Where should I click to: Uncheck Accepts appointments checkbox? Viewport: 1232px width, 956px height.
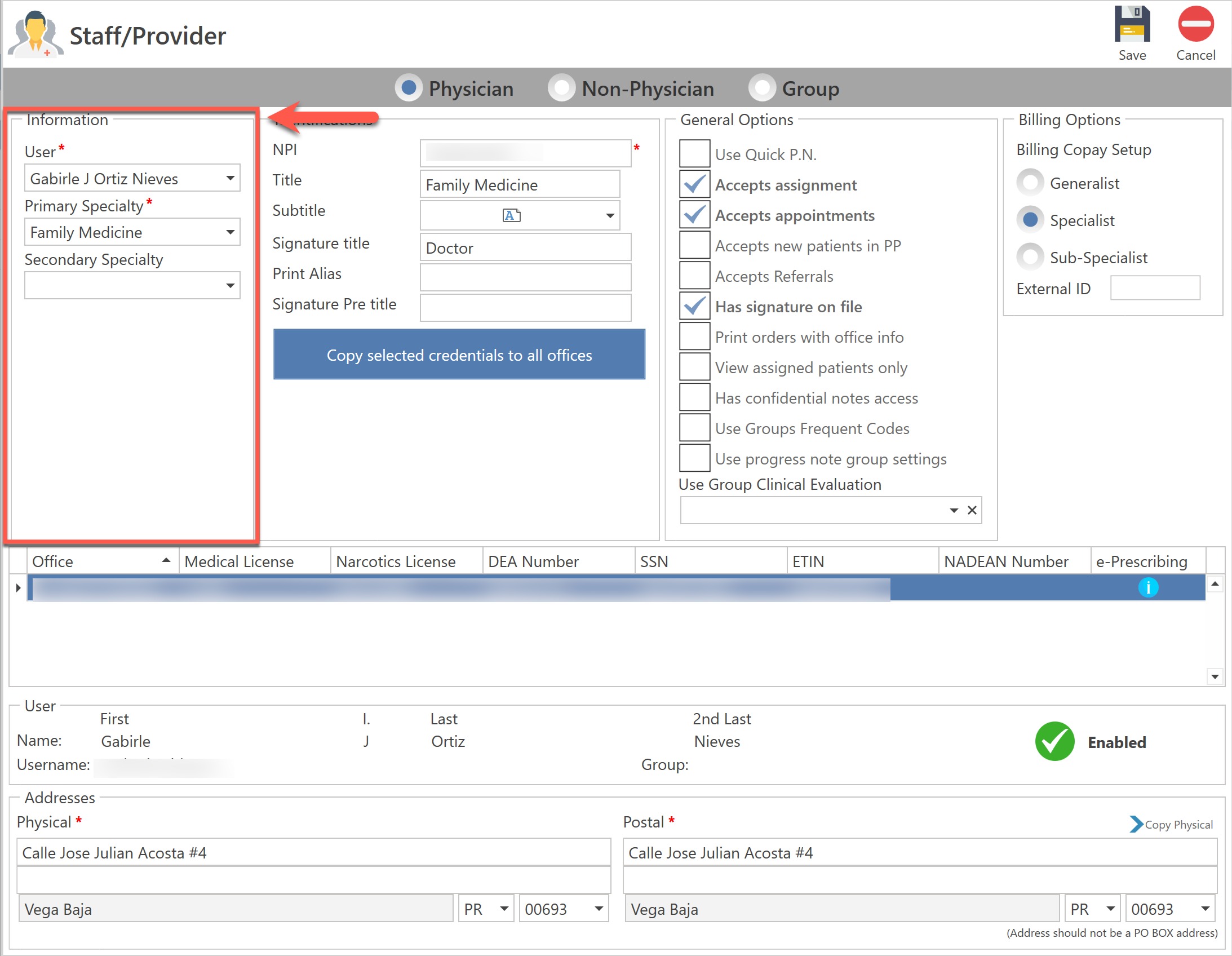694,215
